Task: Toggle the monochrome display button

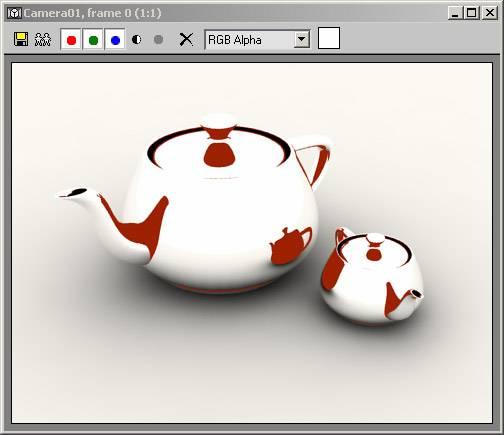Action: coord(159,40)
